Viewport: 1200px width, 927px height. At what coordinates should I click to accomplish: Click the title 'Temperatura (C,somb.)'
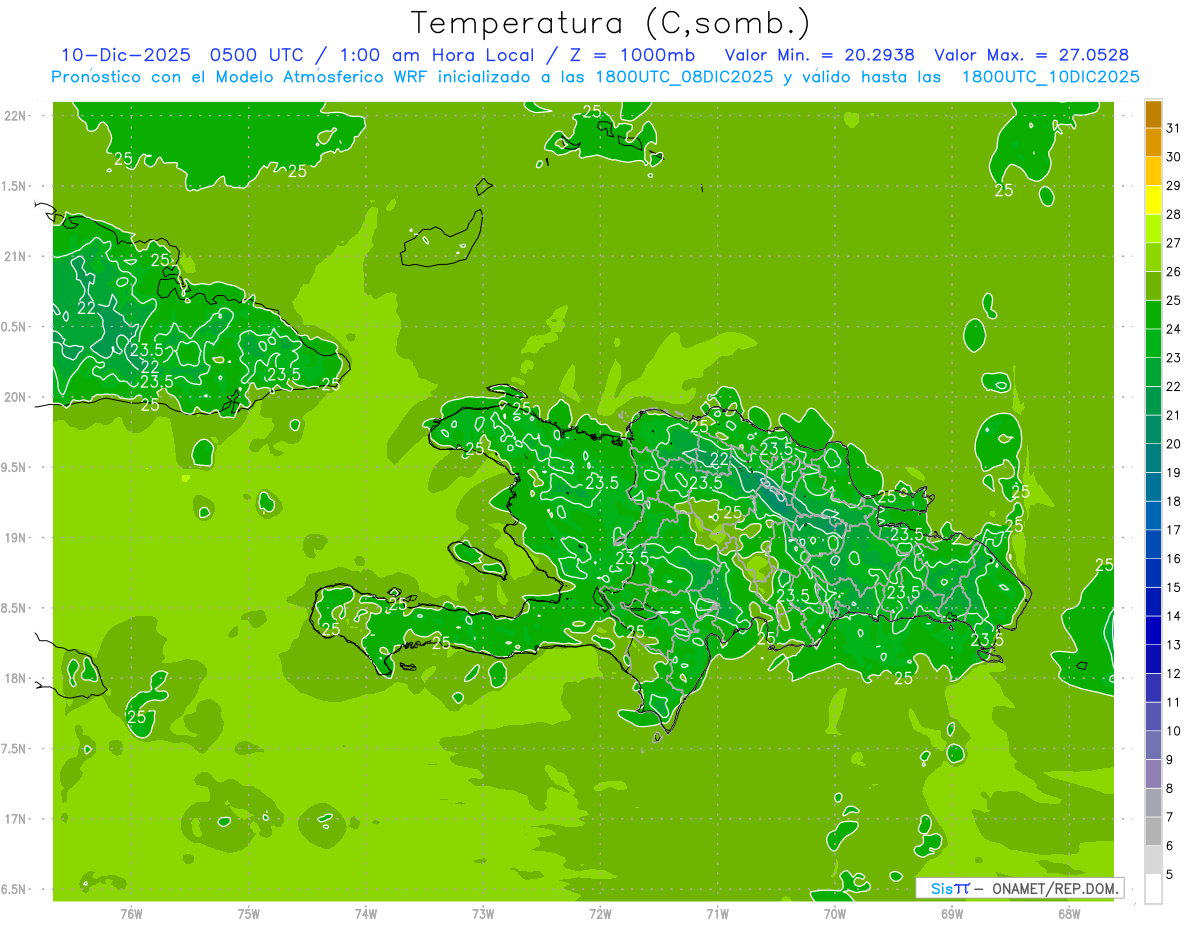click(x=611, y=23)
